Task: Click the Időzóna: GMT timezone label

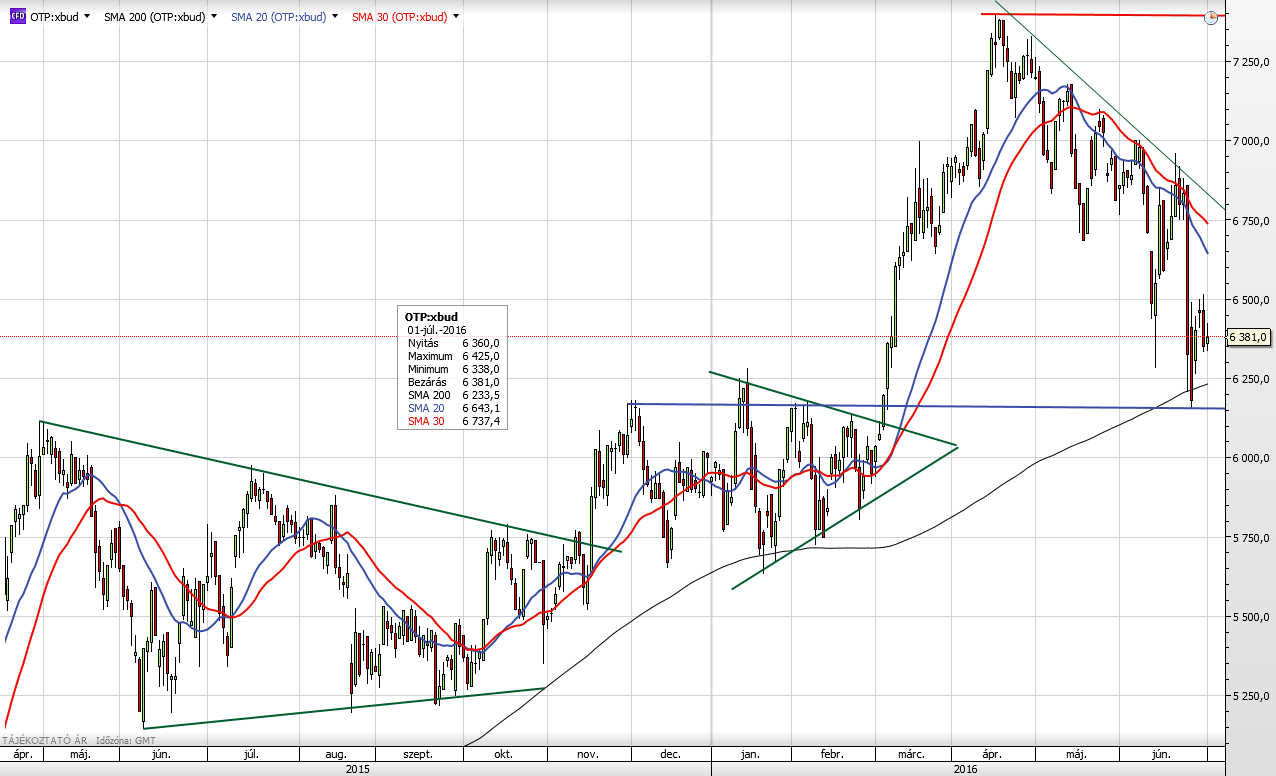Action: (125, 740)
